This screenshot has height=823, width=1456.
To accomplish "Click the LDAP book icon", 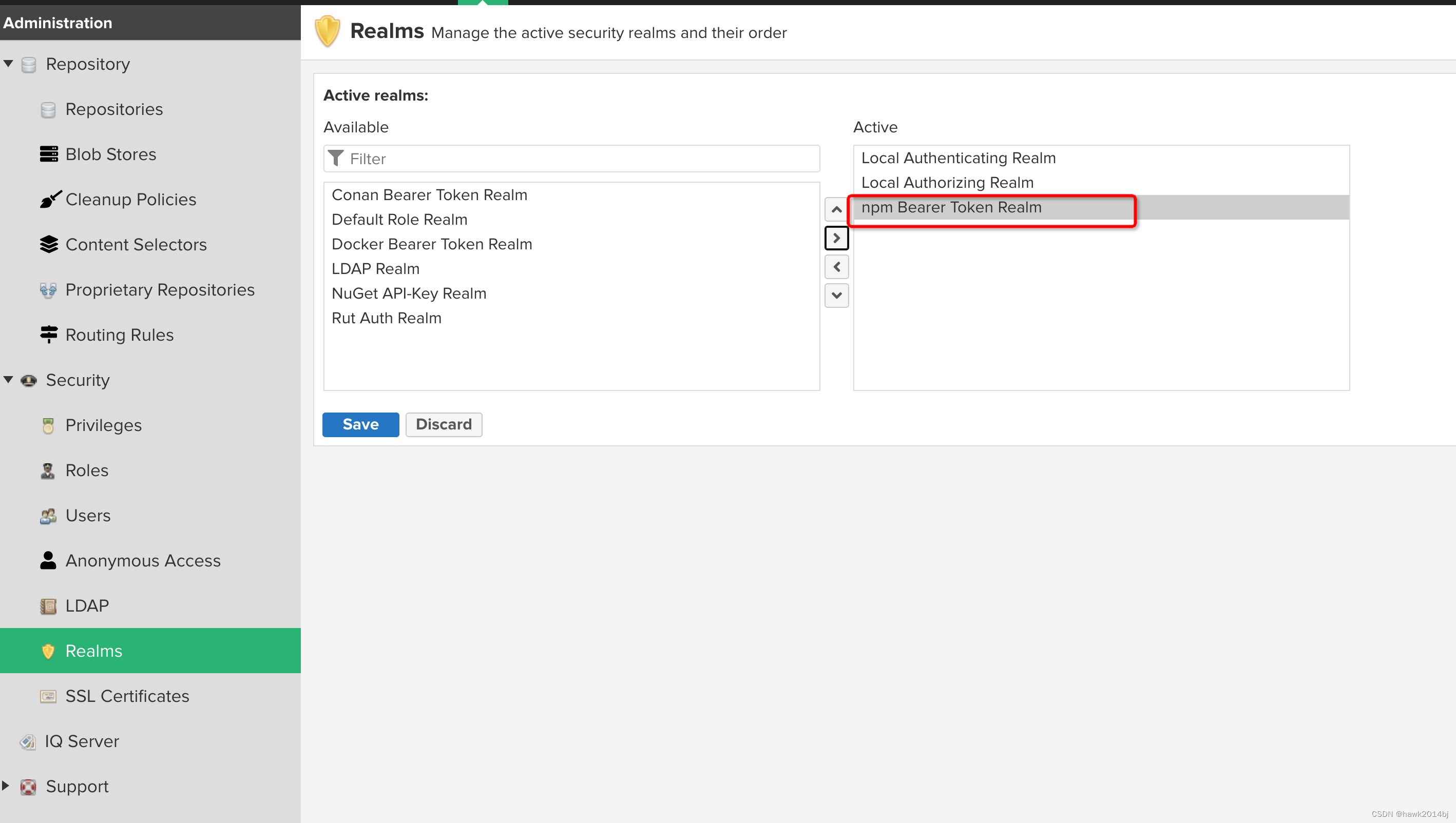I will [x=48, y=606].
